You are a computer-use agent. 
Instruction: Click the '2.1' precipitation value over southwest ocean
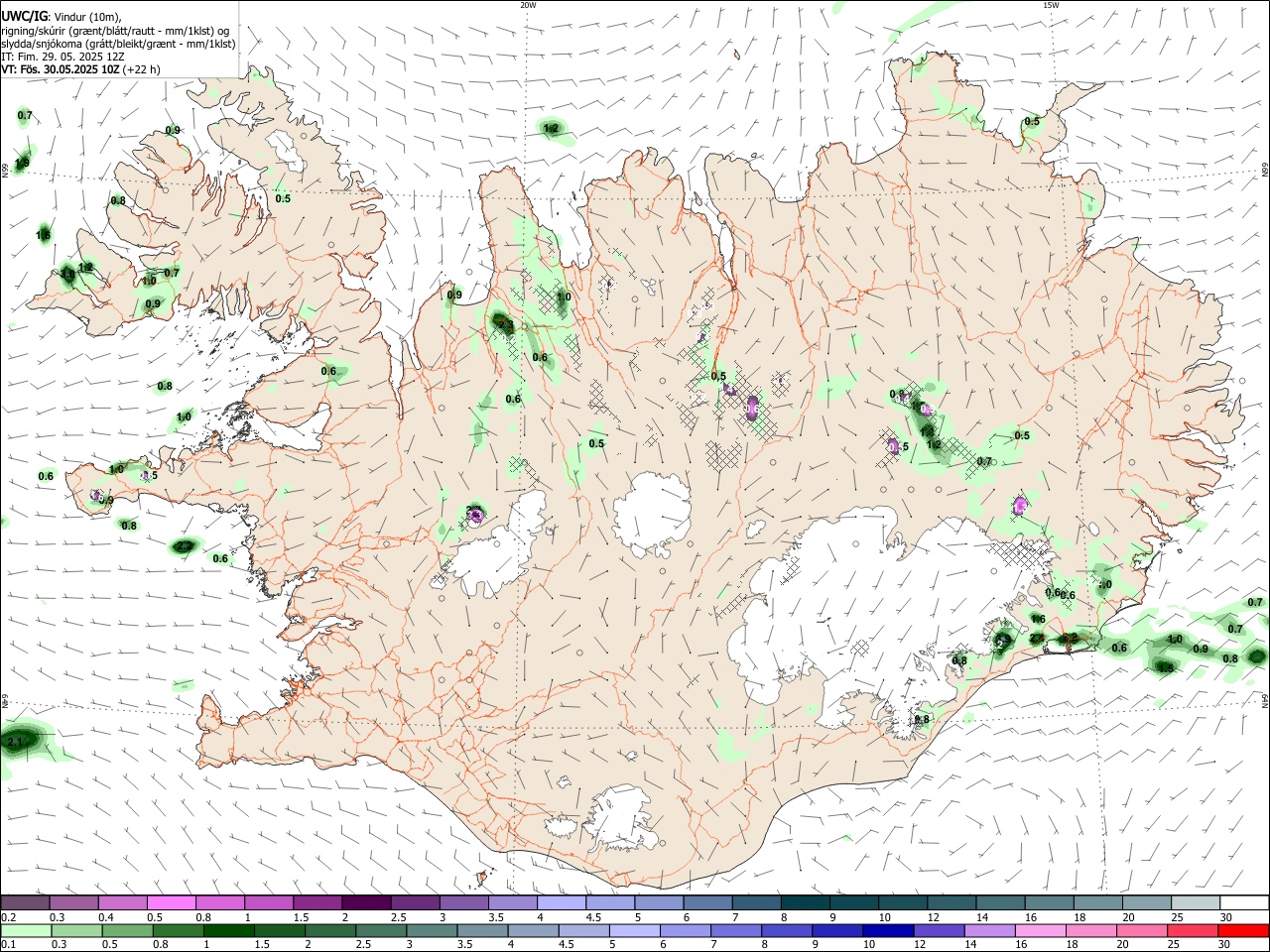14,742
